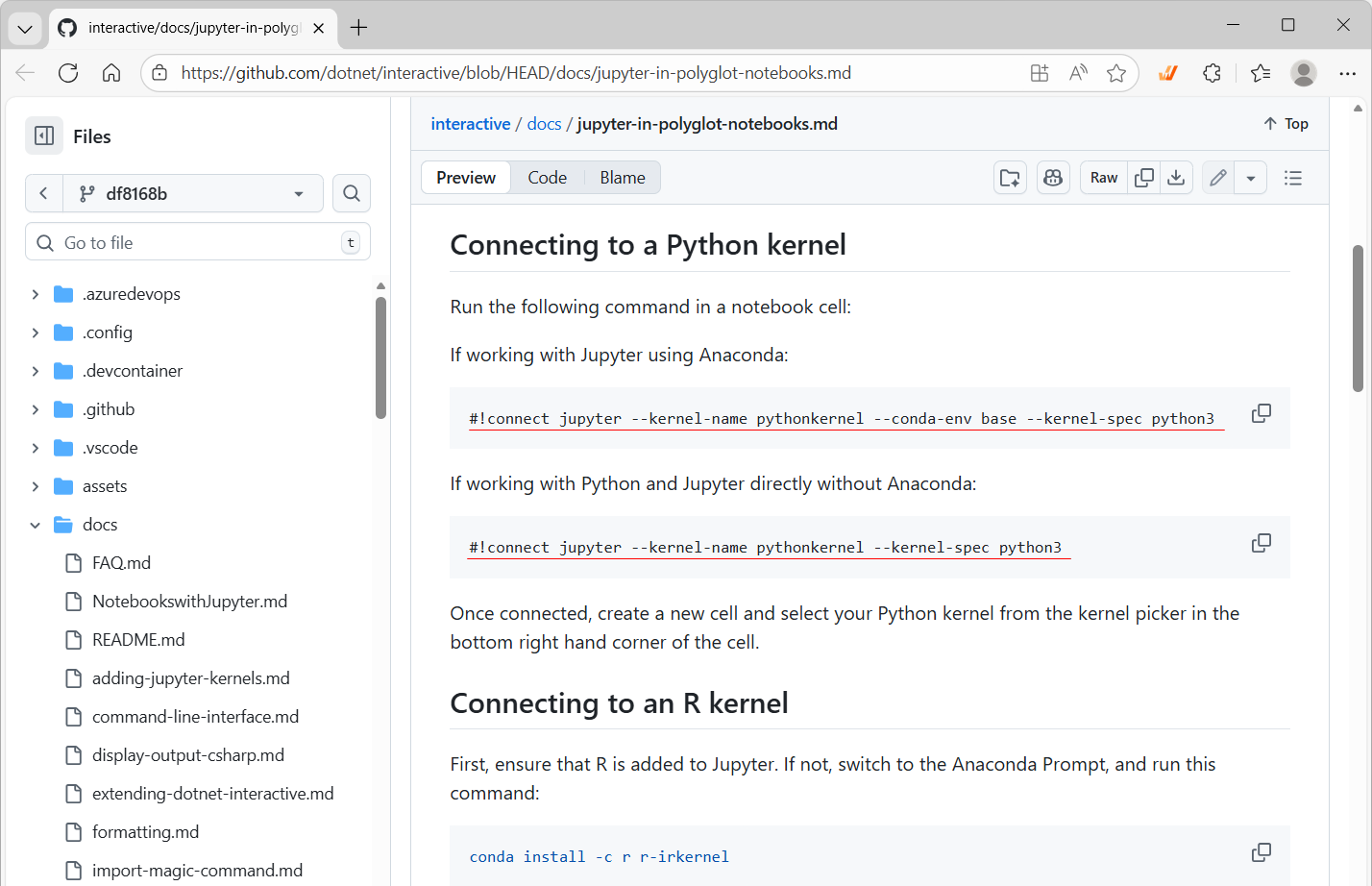
Task: Copy the non-Anaconda connect jupyter command
Action: coord(1262,544)
